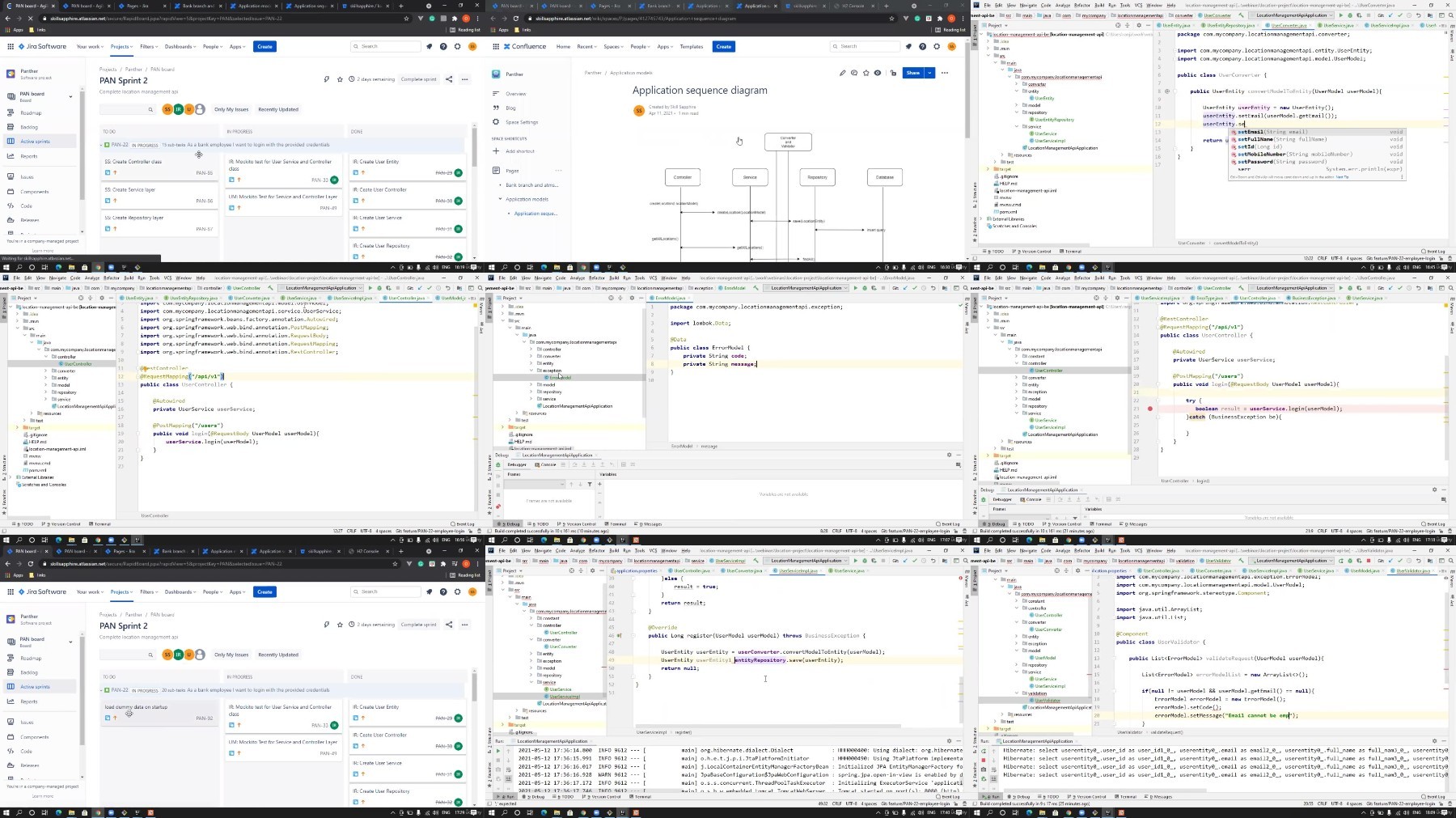Reload the Confluence browser page
Screen dimensions: 1456x818
tap(516, 18)
